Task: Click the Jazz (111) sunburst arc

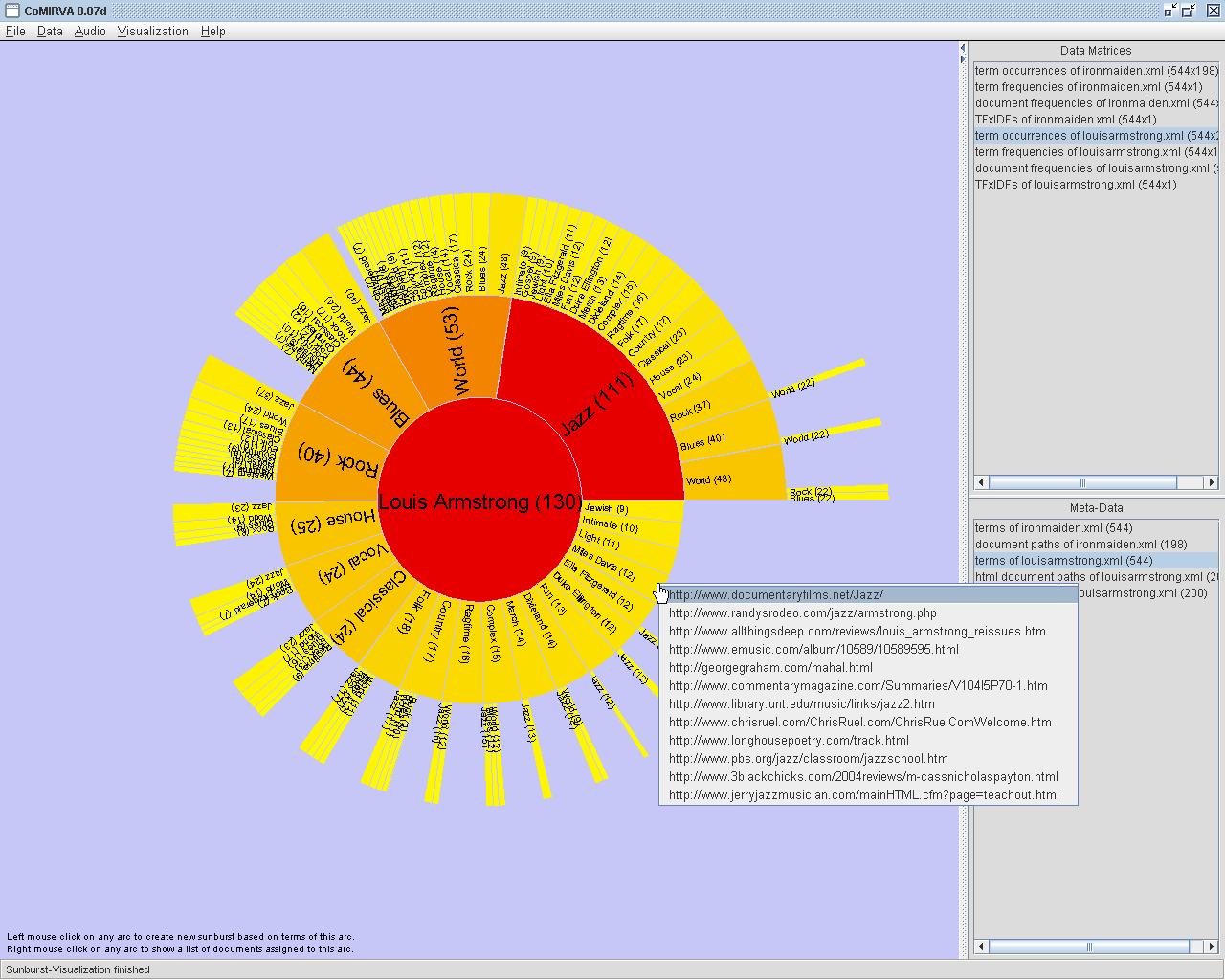Action: pos(598,407)
